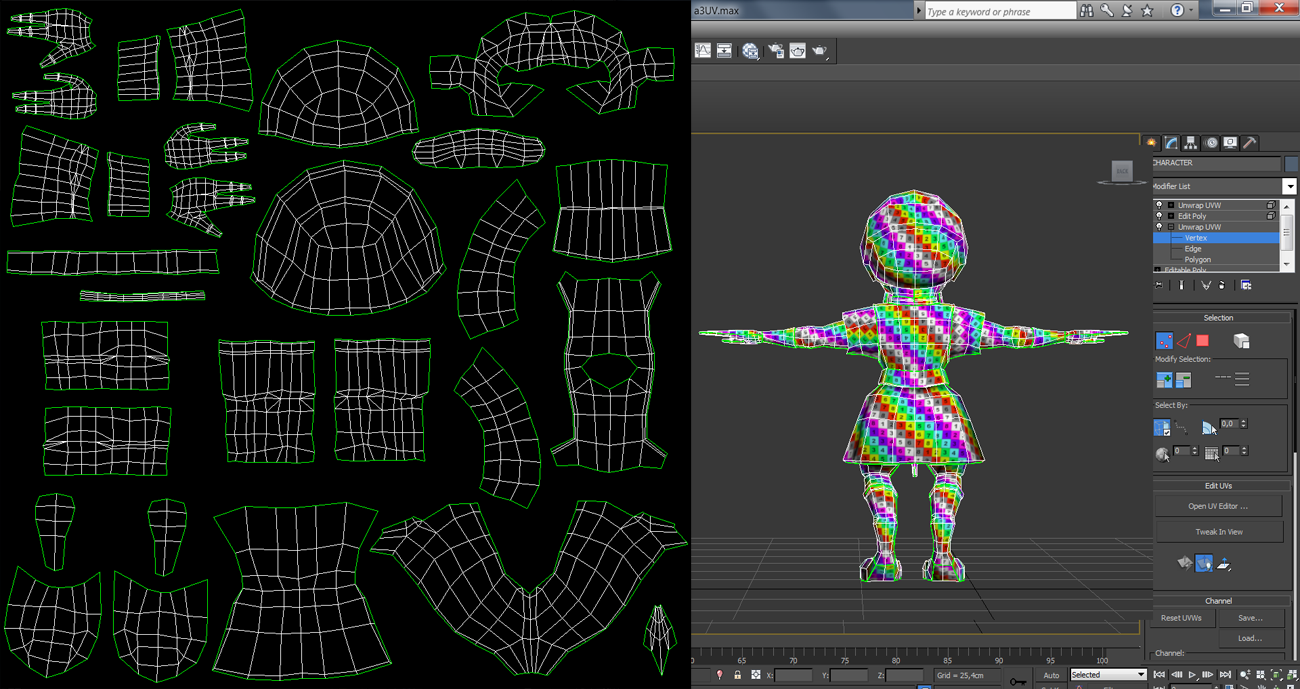Select the Polygon selection icon in Selection rollout
The width and height of the screenshot is (1300, 689).
click(1202, 341)
